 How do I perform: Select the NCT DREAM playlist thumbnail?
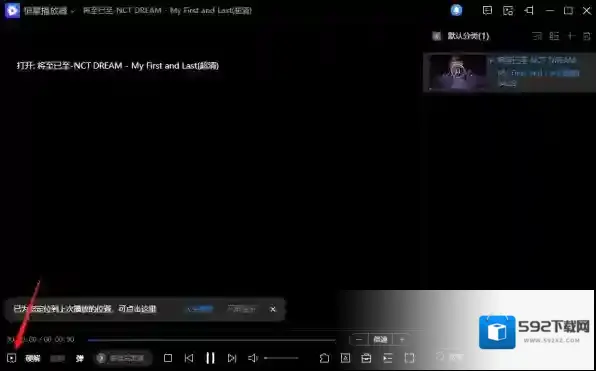(458, 72)
